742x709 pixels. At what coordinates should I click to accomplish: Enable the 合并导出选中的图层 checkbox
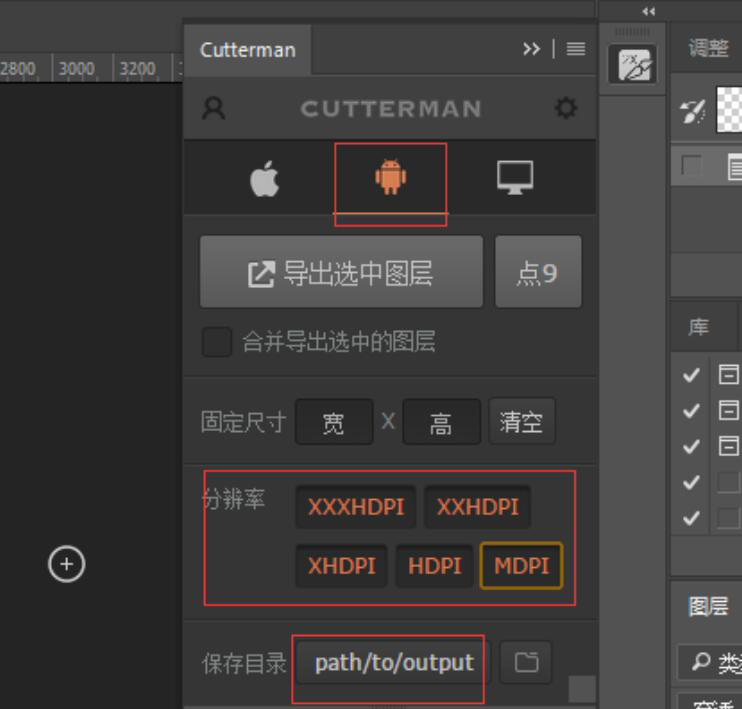[x=217, y=341]
